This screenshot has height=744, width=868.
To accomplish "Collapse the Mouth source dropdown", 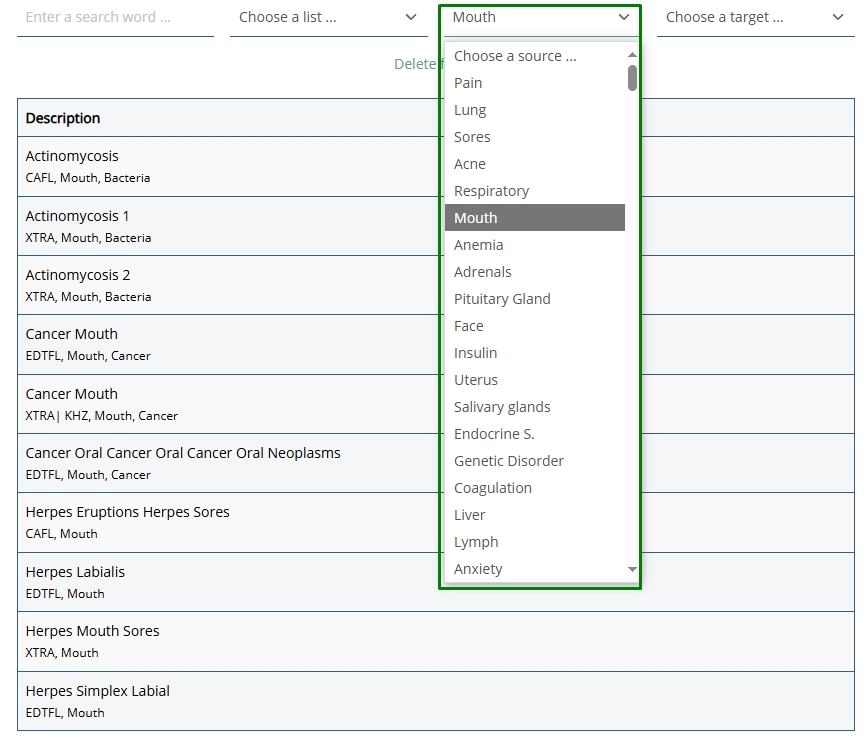I will tap(540, 17).
